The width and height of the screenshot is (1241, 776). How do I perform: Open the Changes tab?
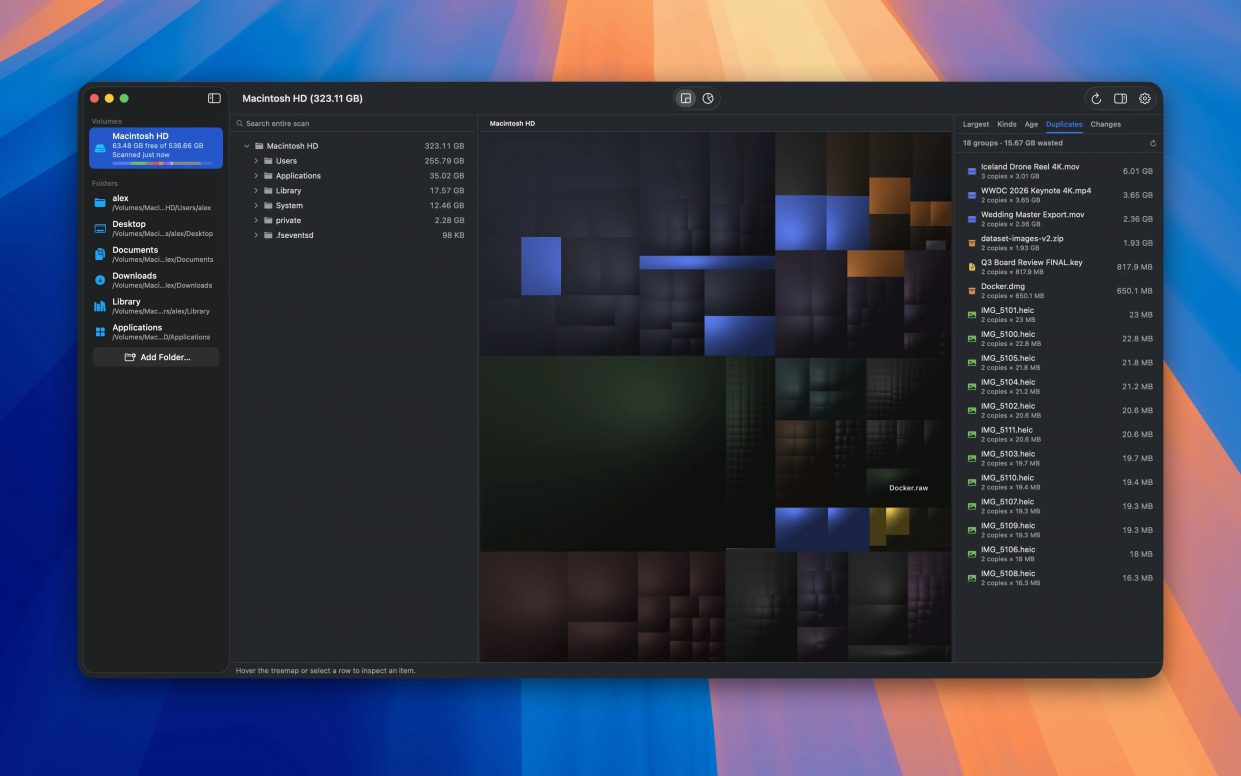pyautogui.click(x=1106, y=125)
